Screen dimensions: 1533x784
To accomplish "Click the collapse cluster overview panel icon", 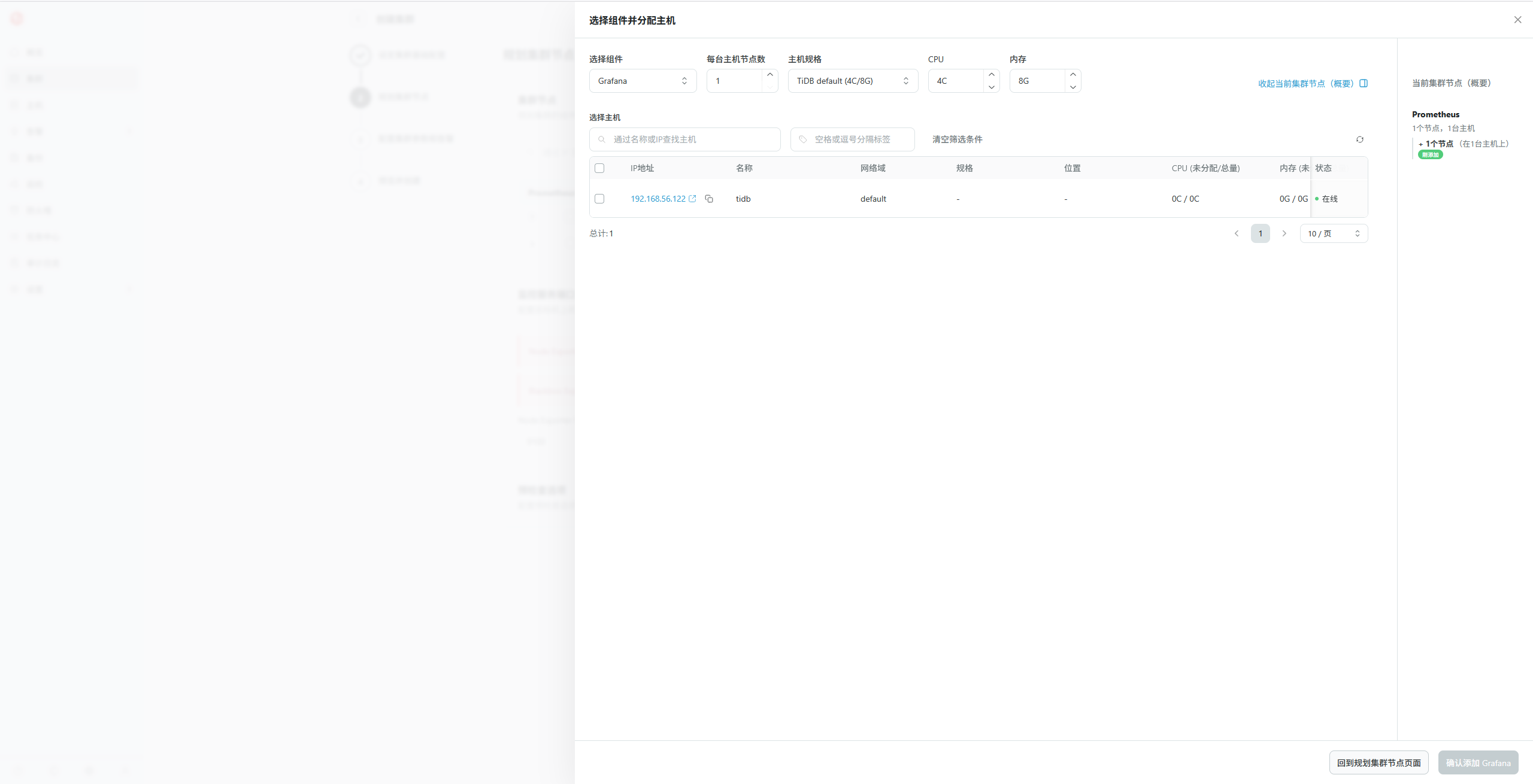I will coord(1364,83).
